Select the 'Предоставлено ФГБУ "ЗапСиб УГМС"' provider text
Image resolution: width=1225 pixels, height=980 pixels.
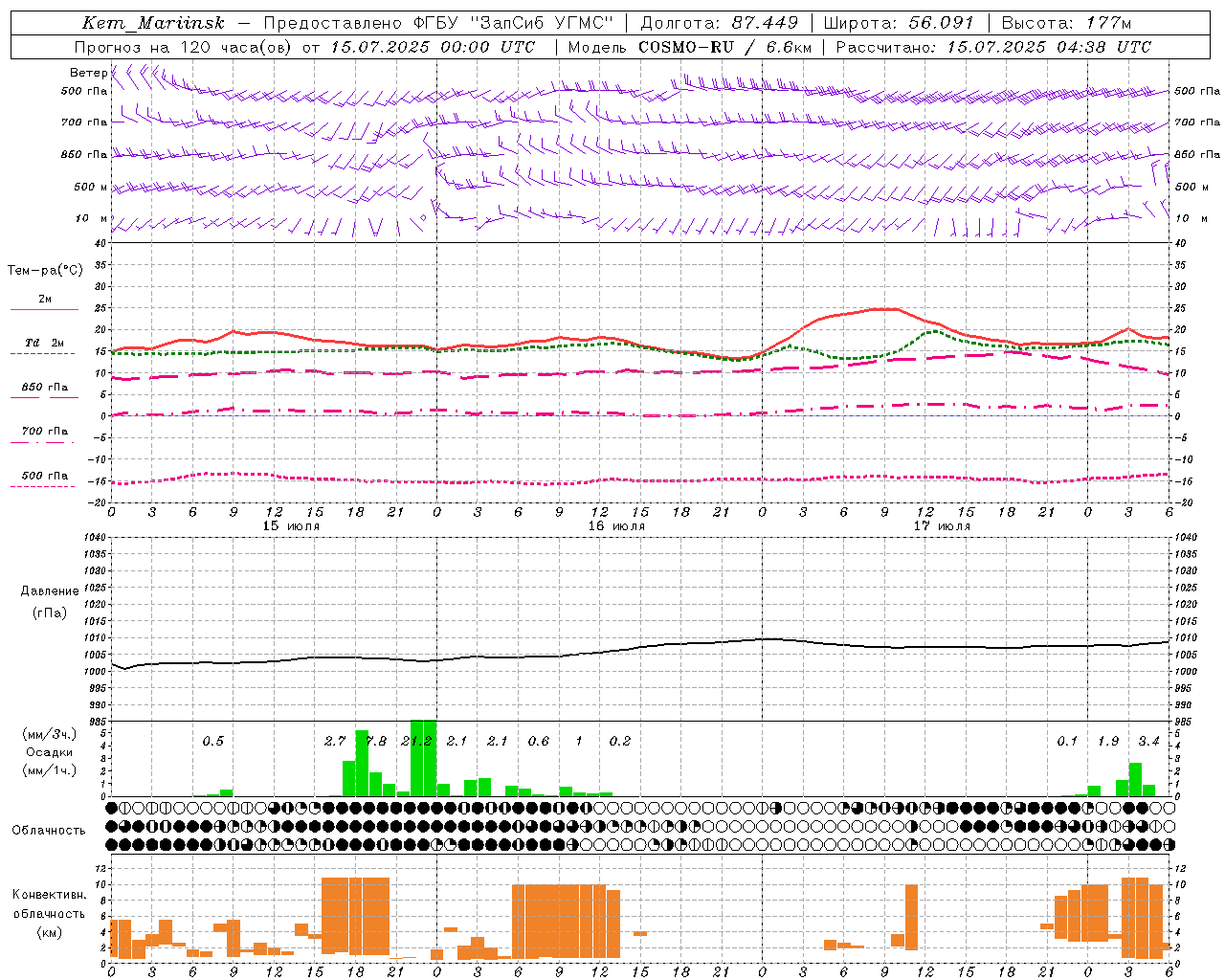(x=437, y=23)
